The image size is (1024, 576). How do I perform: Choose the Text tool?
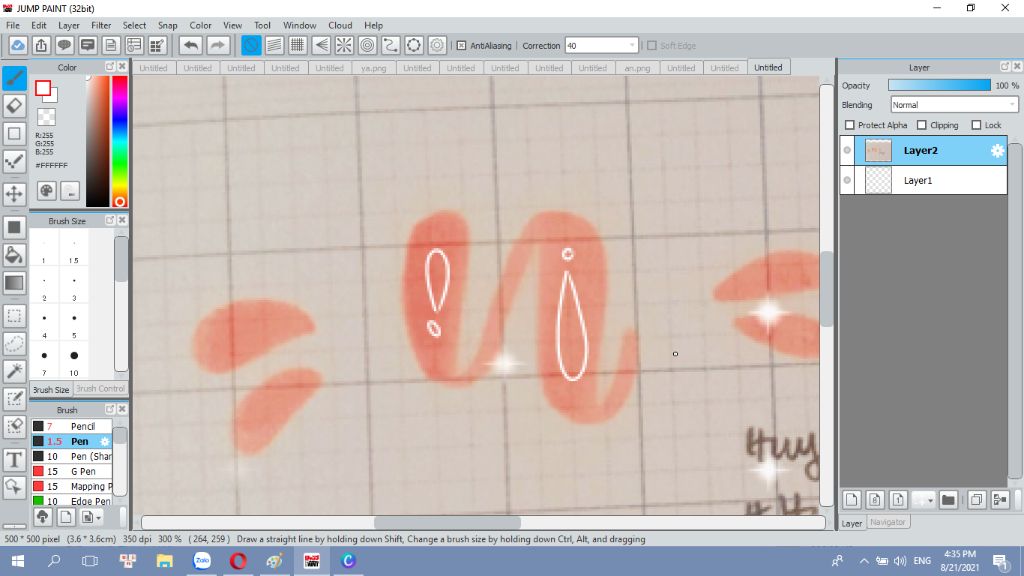click(x=14, y=460)
